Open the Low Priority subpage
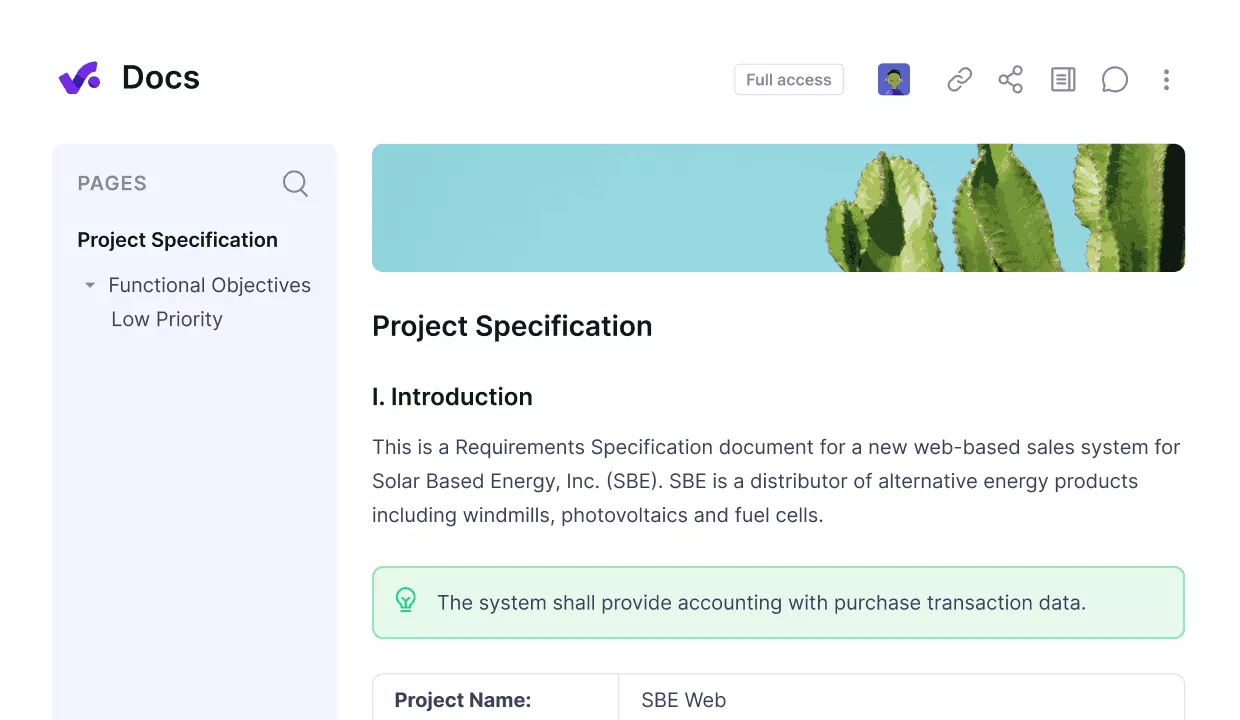This screenshot has width=1240, height=720. (168, 319)
